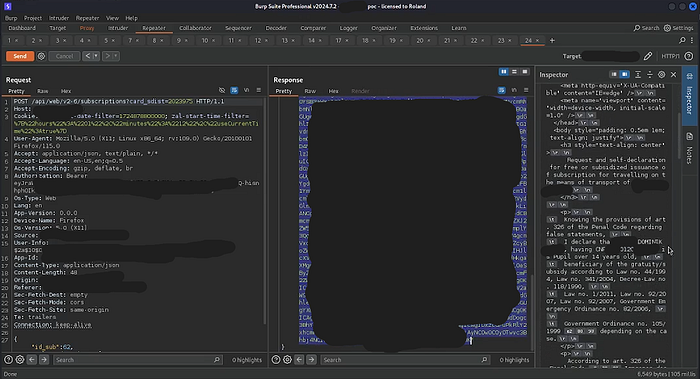Focus the response Search field
Screen dimensions: 700x379
(404, 359)
